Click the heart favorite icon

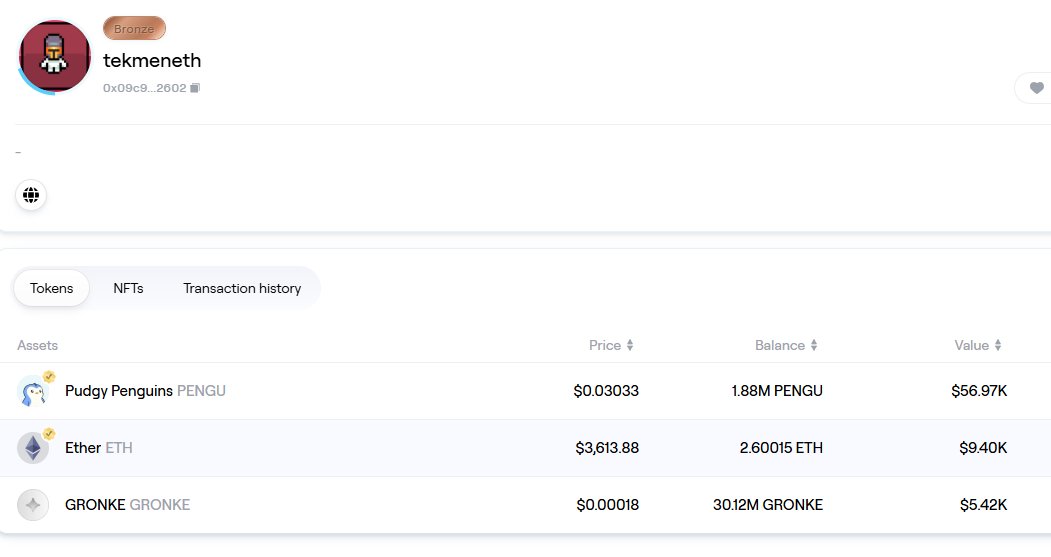tap(1036, 88)
